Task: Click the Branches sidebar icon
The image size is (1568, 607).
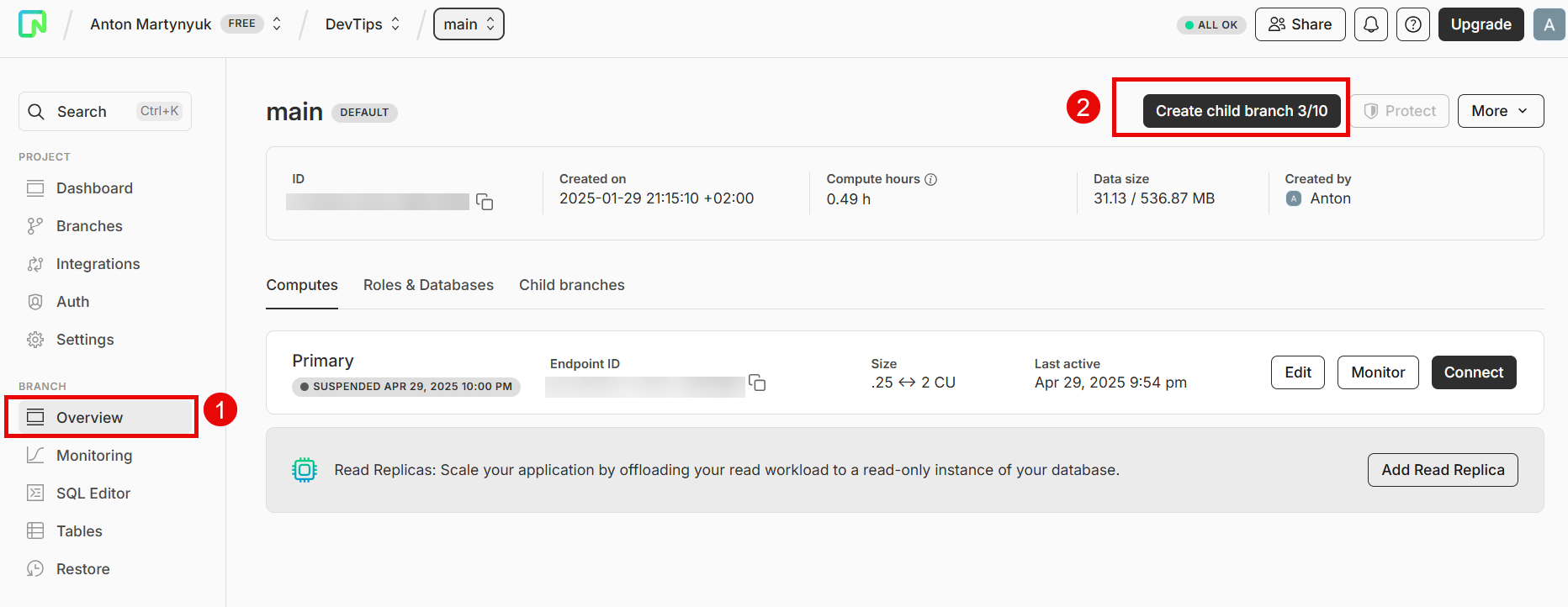Action: tap(35, 226)
